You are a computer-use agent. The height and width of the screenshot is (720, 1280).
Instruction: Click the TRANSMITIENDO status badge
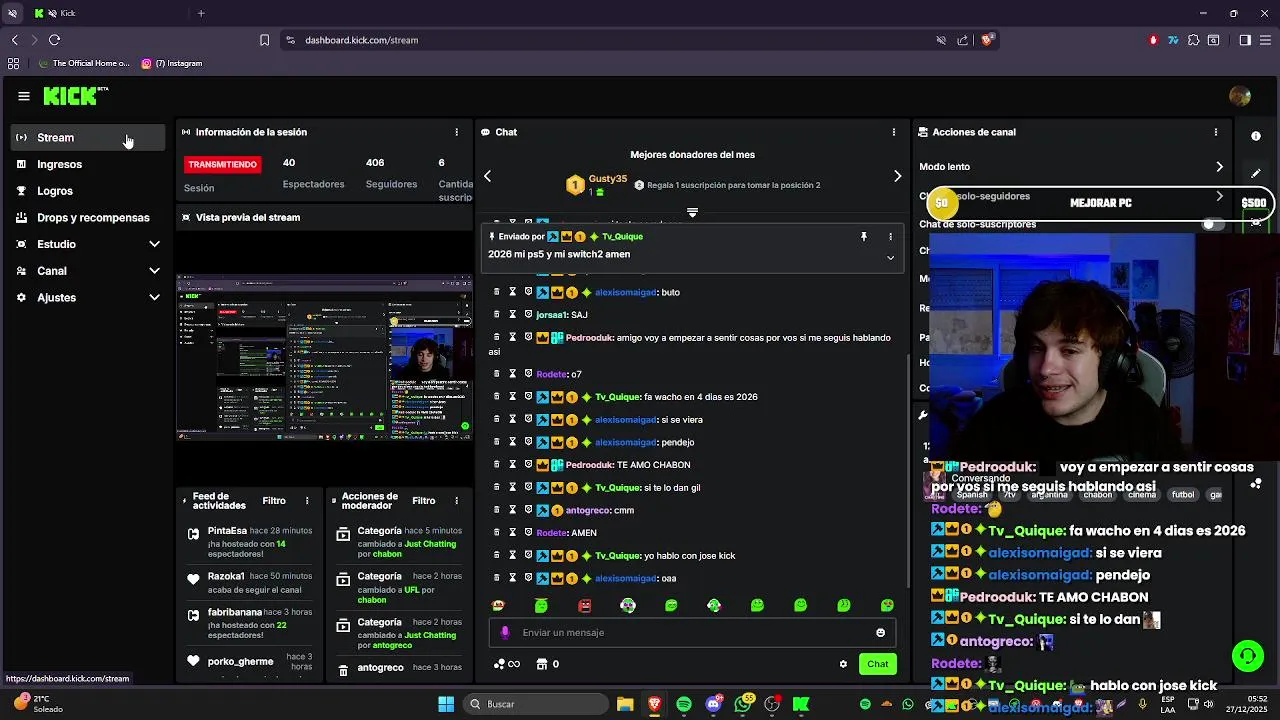pos(223,164)
